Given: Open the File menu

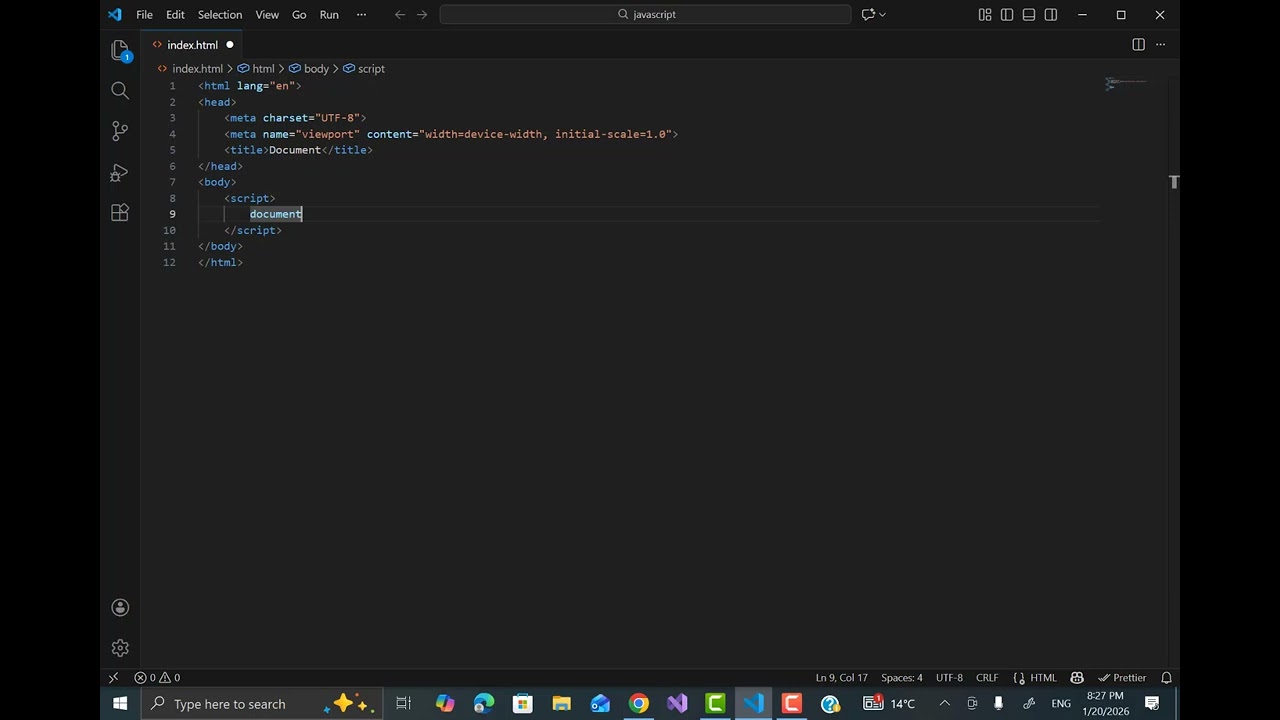Looking at the screenshot, I should tap(144, 15).
